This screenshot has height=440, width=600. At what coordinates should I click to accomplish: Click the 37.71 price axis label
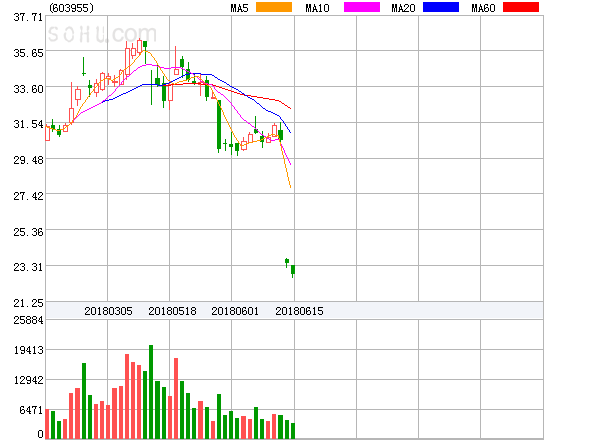coord(28,17)
